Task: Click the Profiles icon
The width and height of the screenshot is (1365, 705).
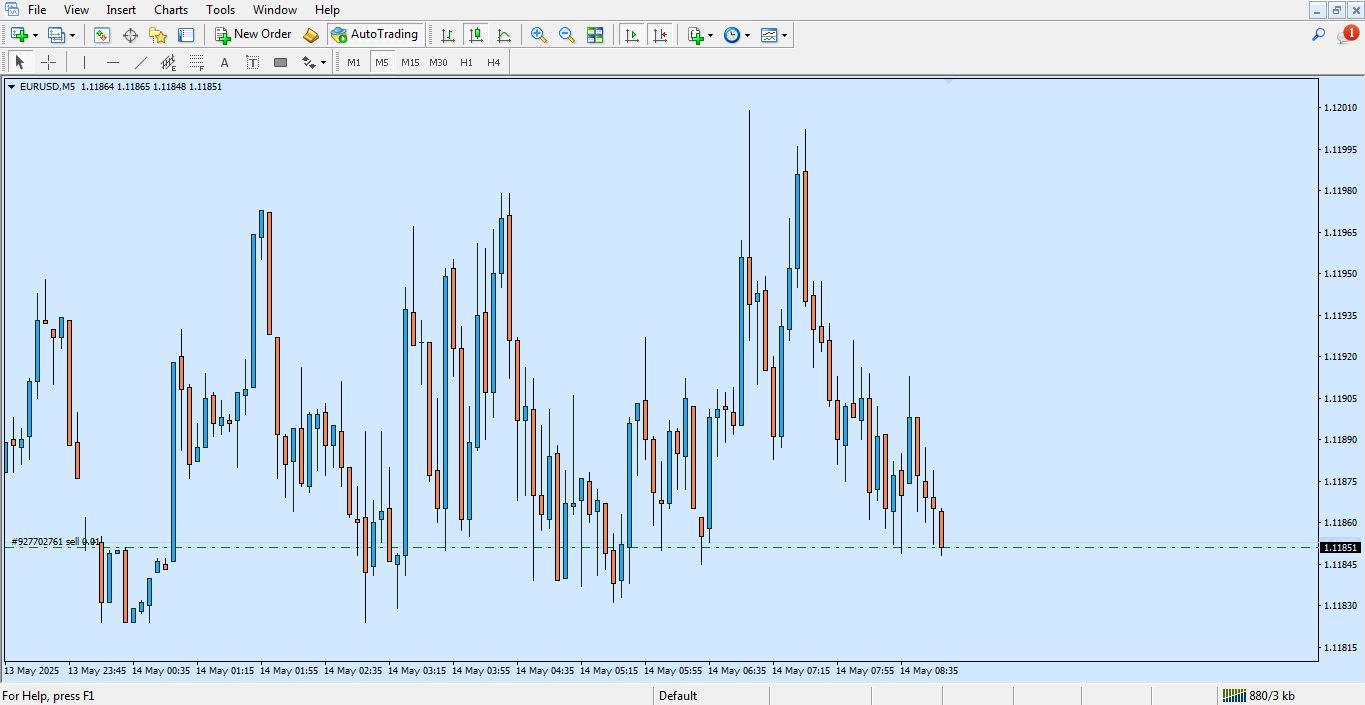Action: click(57, 35)
